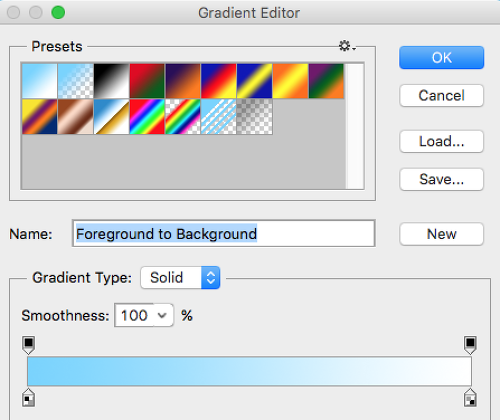The image size is (500, 420).
Task: Open the Load... gradients dialog
Action: (x=441, y=141)
